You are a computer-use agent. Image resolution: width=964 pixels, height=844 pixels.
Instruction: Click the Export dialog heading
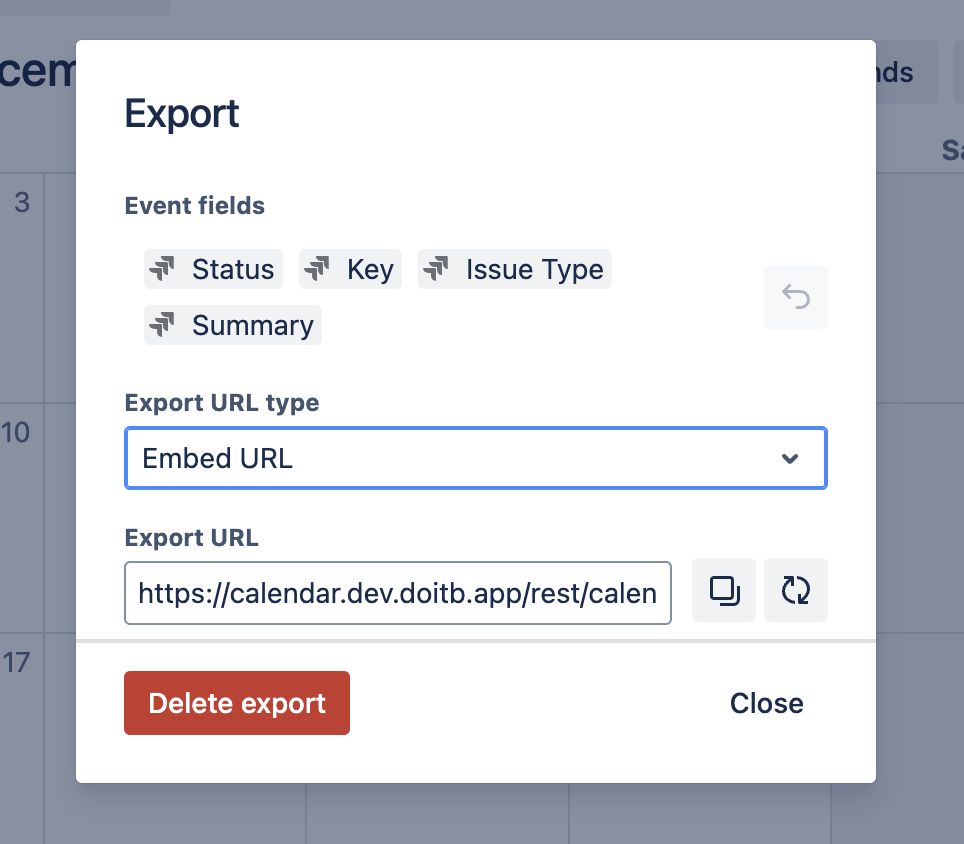pyautogui.click(x=181, y=114)
